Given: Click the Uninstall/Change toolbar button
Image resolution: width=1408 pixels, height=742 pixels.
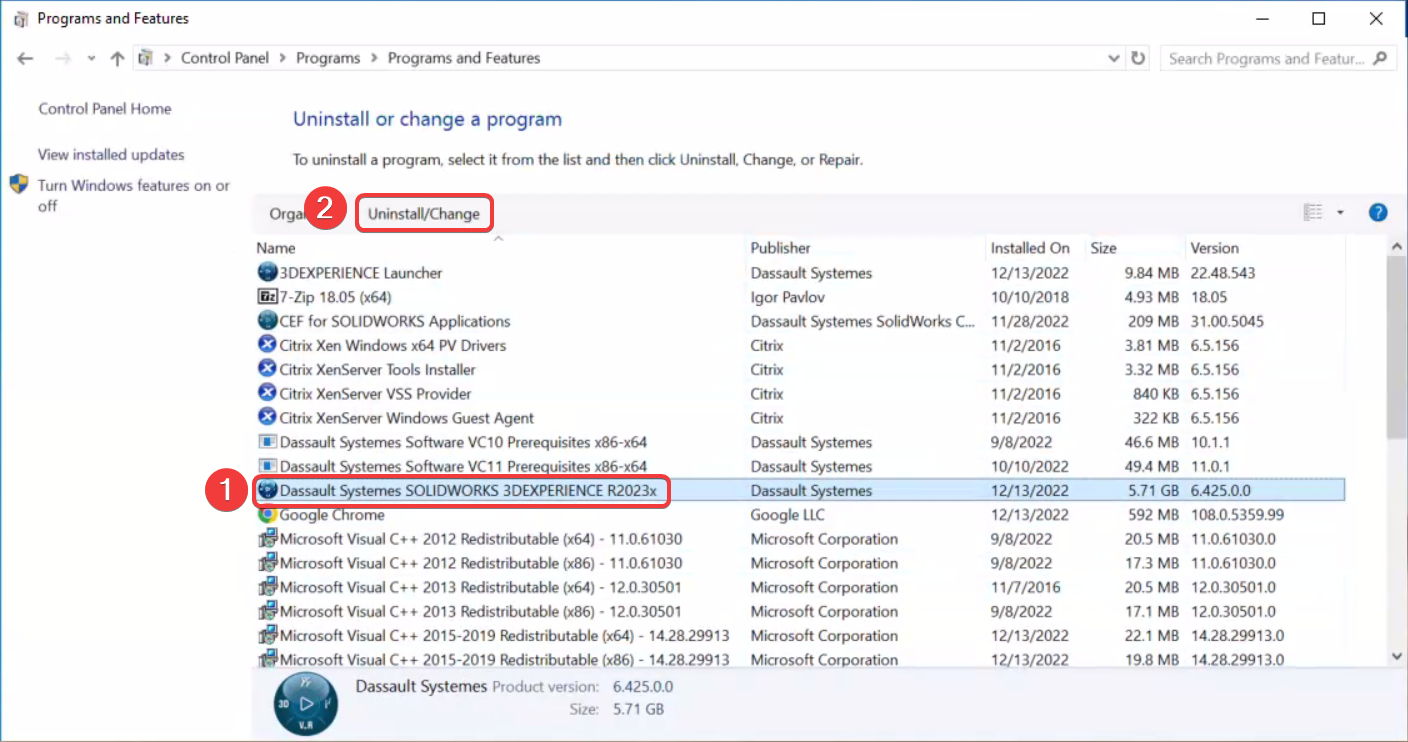Looking at the screenshot, I should click(x=424, y=214).
